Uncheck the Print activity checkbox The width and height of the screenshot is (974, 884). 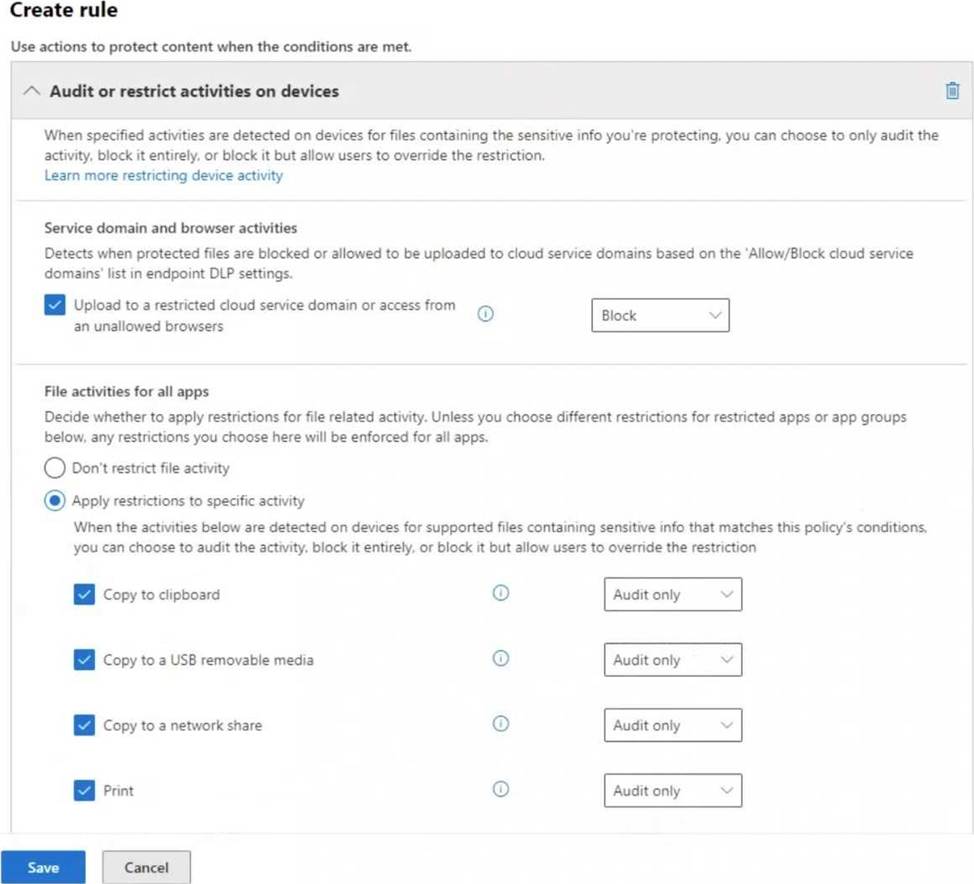point(84,790)
